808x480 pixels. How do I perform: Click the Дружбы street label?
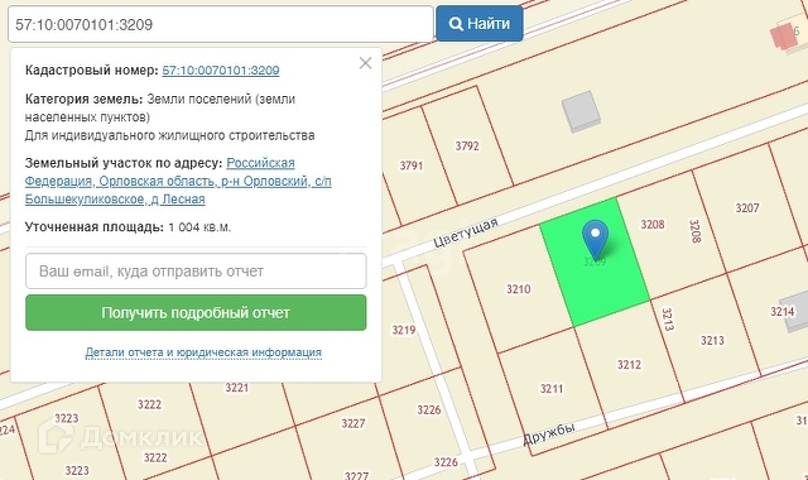coord(548,435)
